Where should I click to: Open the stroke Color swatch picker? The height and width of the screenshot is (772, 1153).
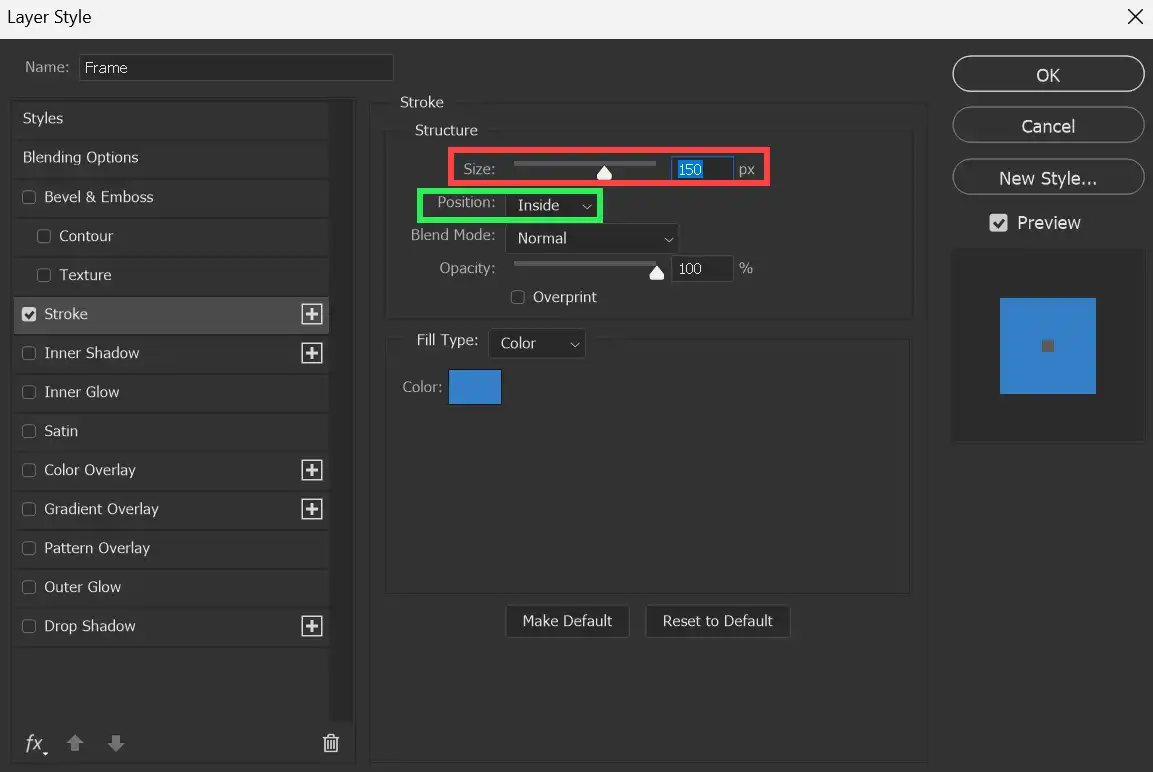click(x=475, y=387)
